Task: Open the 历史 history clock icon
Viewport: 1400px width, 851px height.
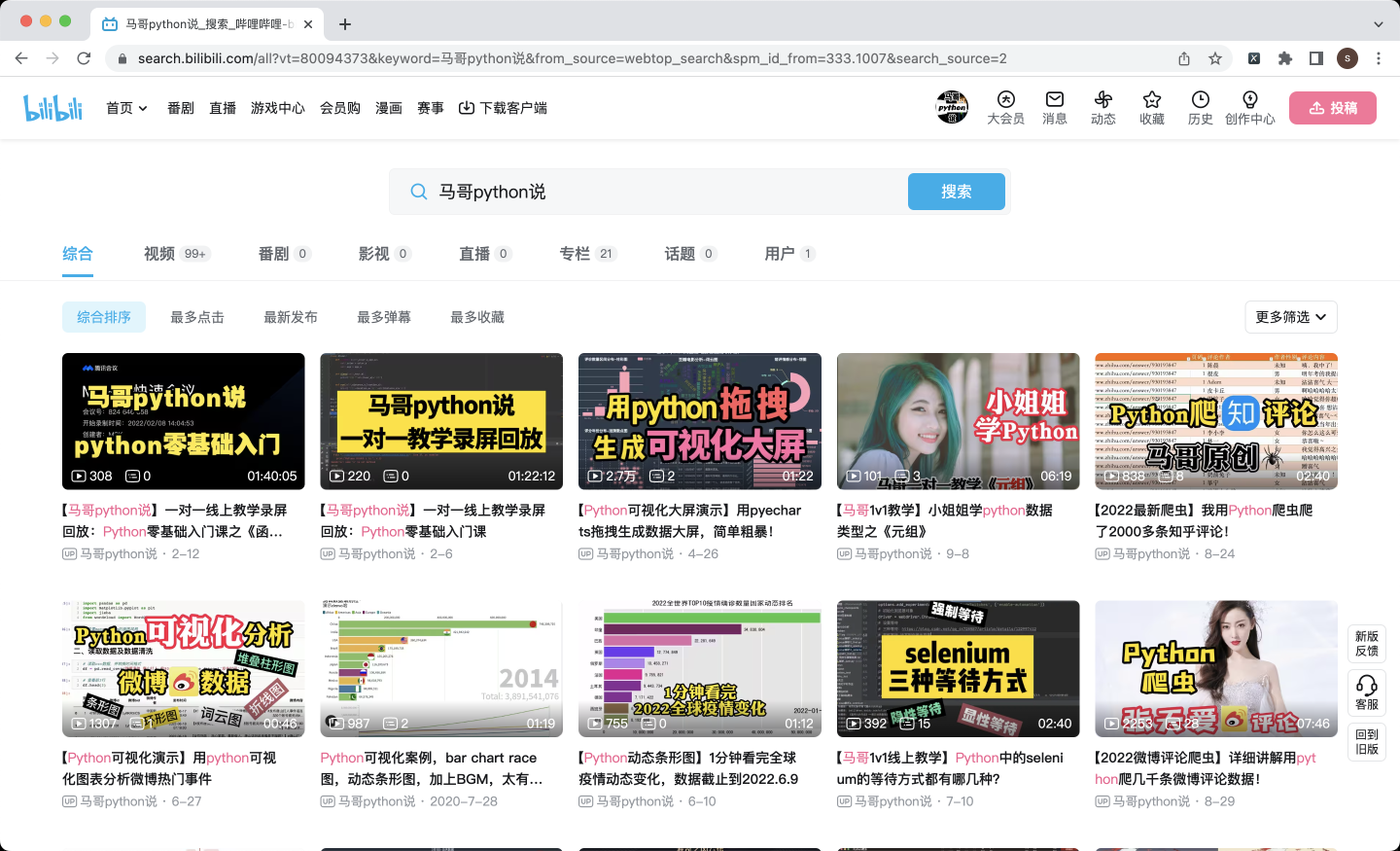Action: [1201, 99]
